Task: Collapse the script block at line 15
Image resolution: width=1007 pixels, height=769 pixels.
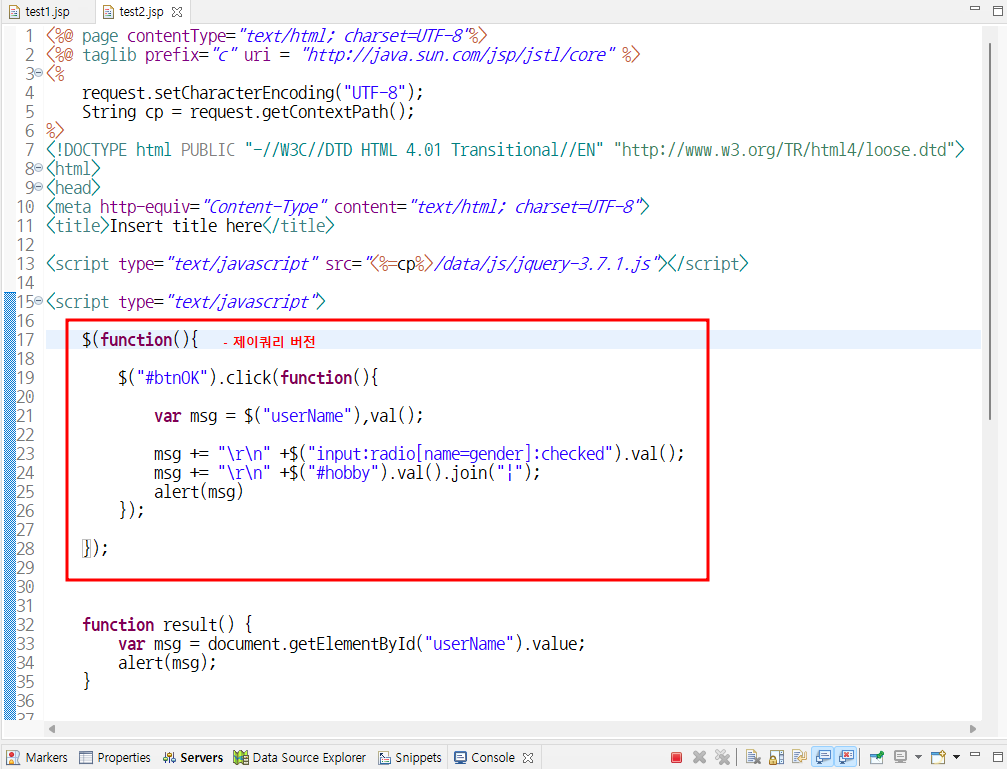Action: coord(39,301)
